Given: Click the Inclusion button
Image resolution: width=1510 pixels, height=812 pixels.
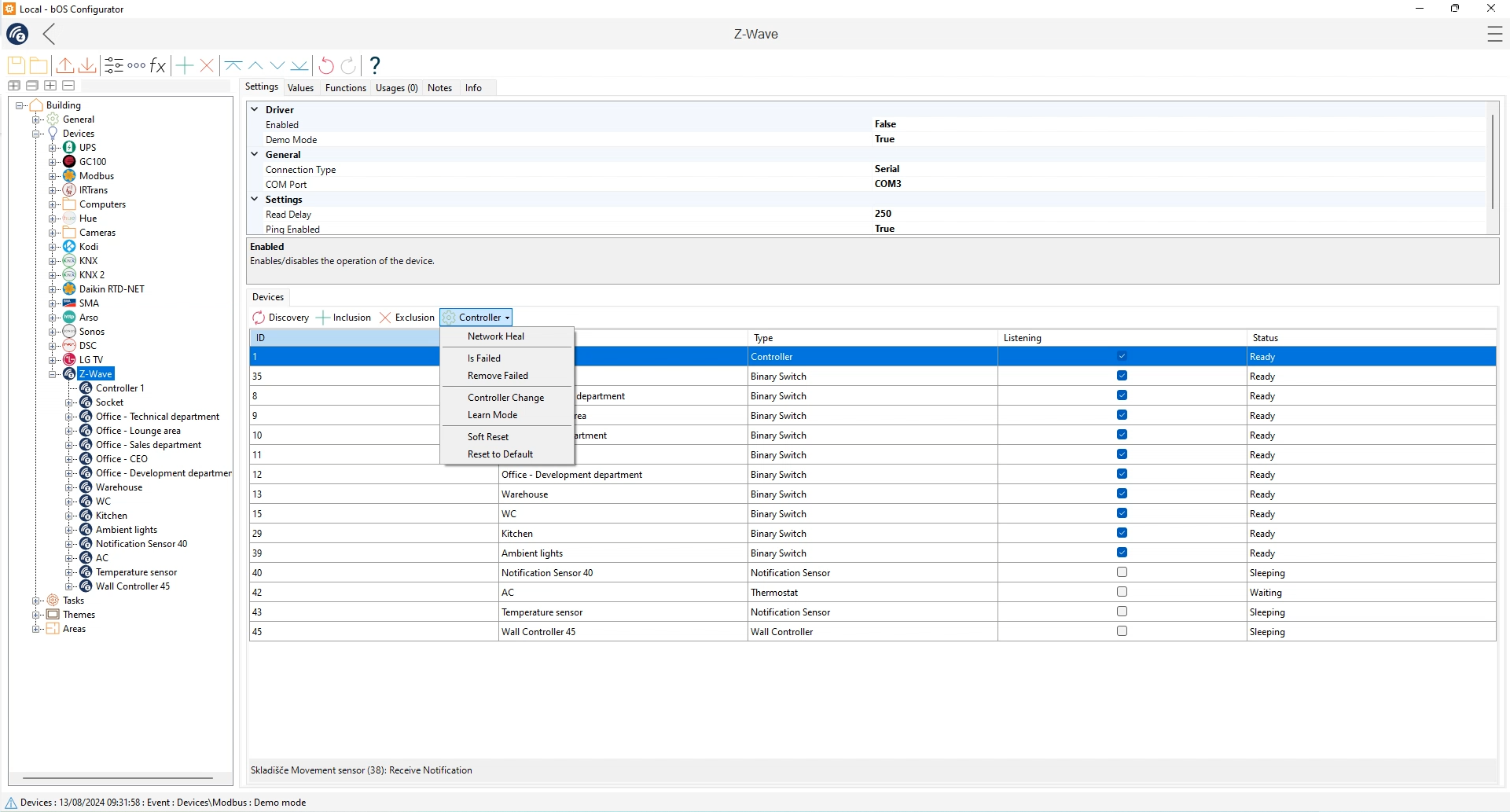Looking at the screenshot, I should [344, 318].
